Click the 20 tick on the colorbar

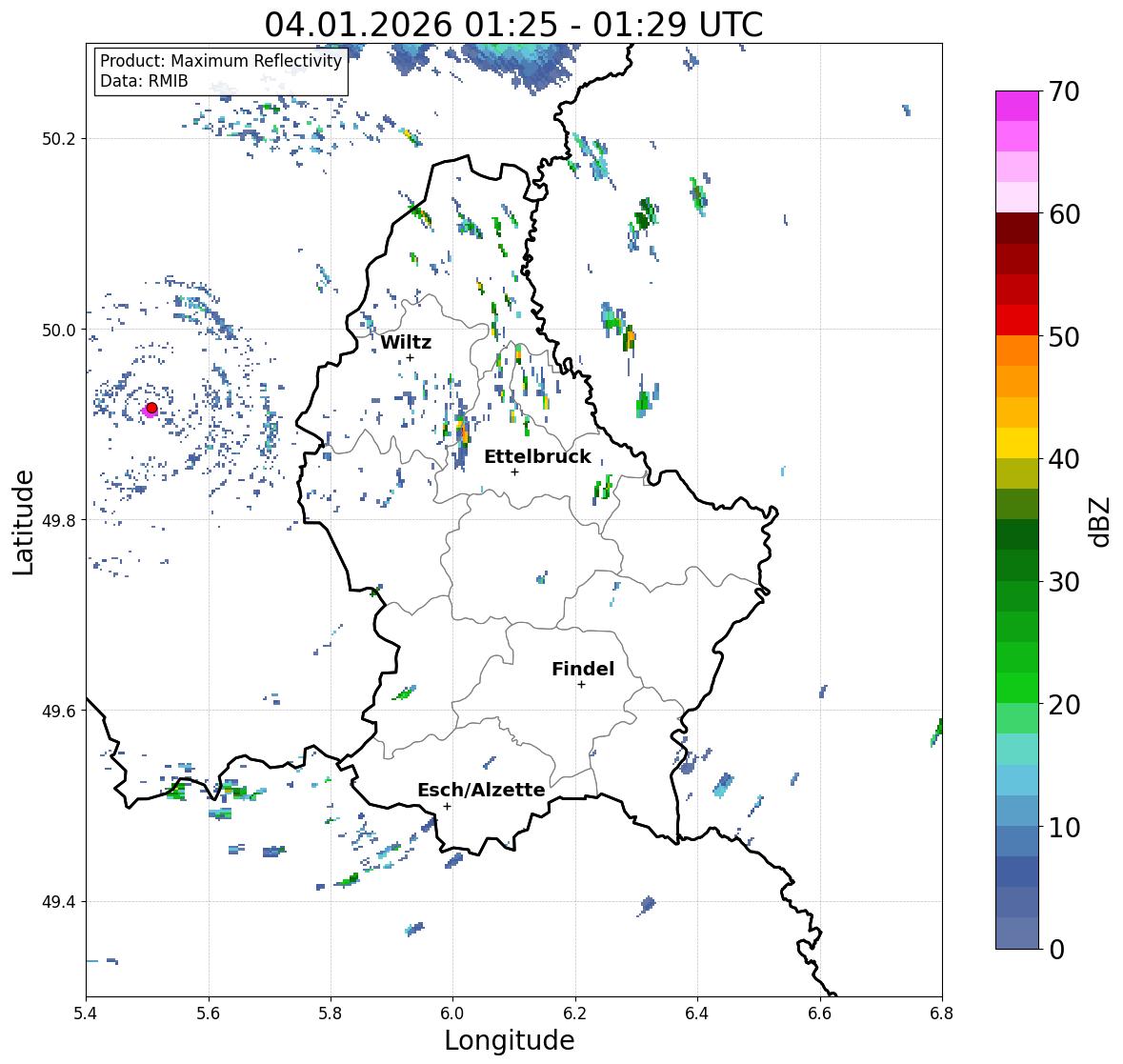coord(1064,705)
